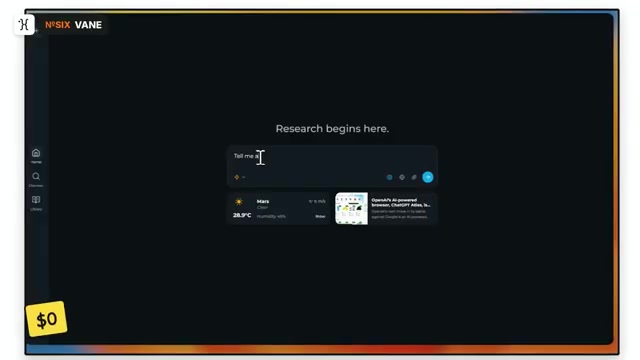
Task: Open the search focus globe icon
Action: click(389, 177)
